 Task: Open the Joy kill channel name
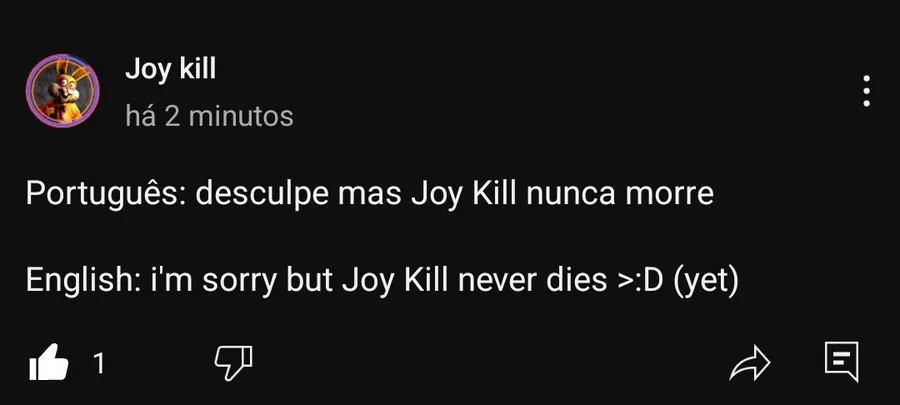[170, 70]
